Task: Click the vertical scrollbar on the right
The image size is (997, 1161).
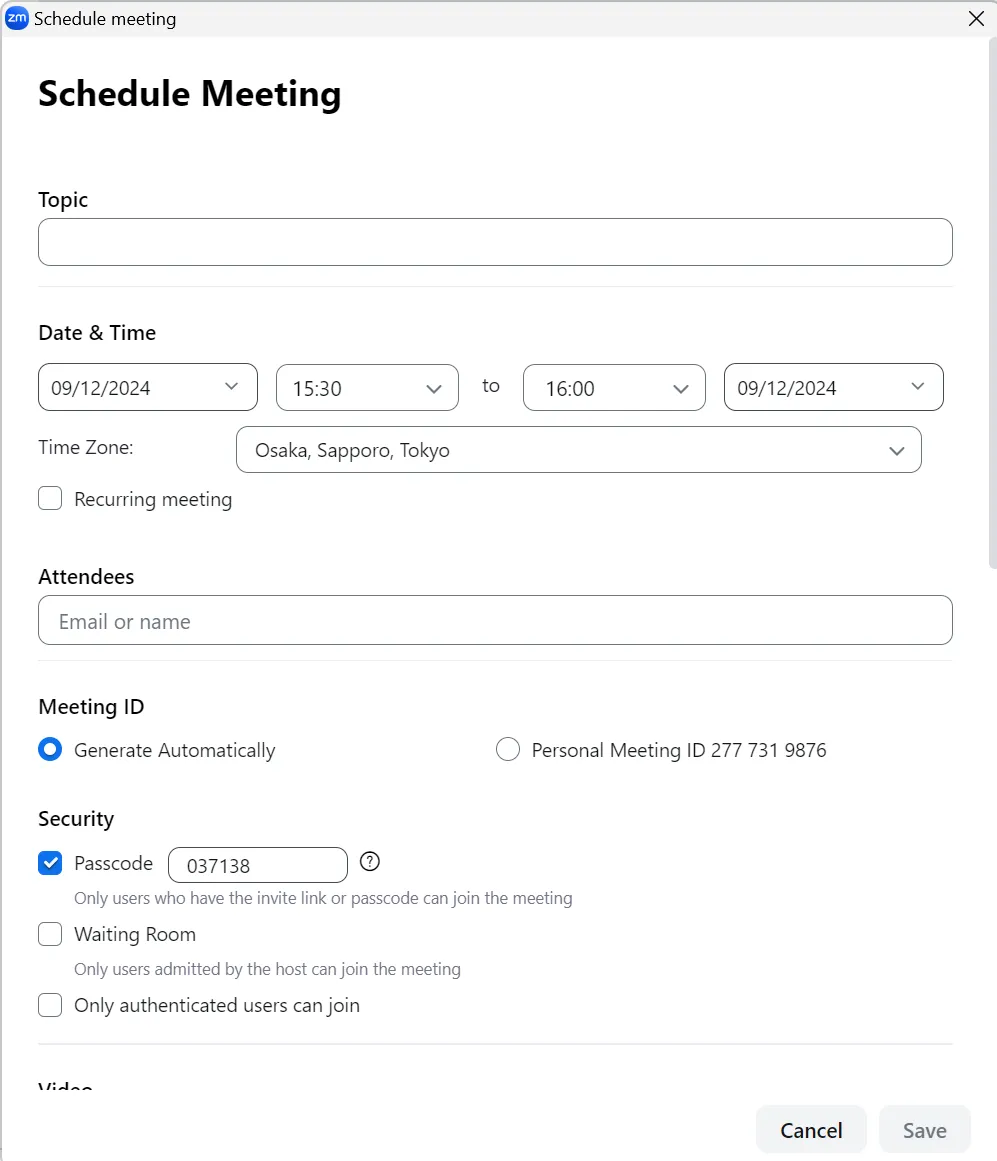Action: coord(991,300)
